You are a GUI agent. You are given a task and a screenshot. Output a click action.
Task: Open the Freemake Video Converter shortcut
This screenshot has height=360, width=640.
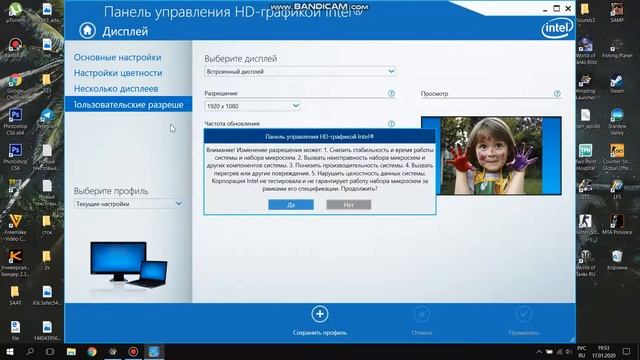click(15, 227)
